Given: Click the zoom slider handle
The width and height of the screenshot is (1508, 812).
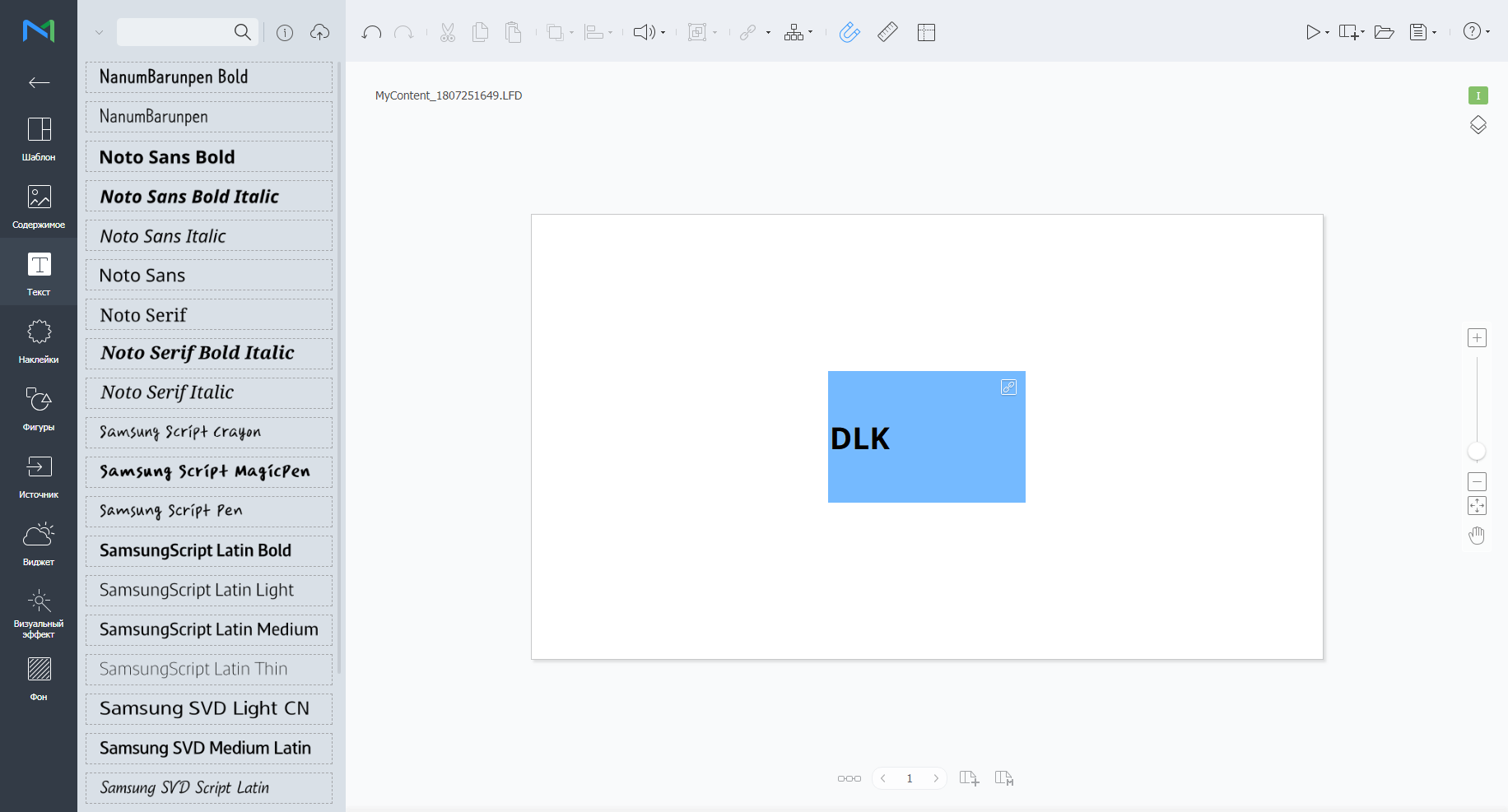Looking at the screenshot, I should pyautogui.click(x=1477, y=451).
